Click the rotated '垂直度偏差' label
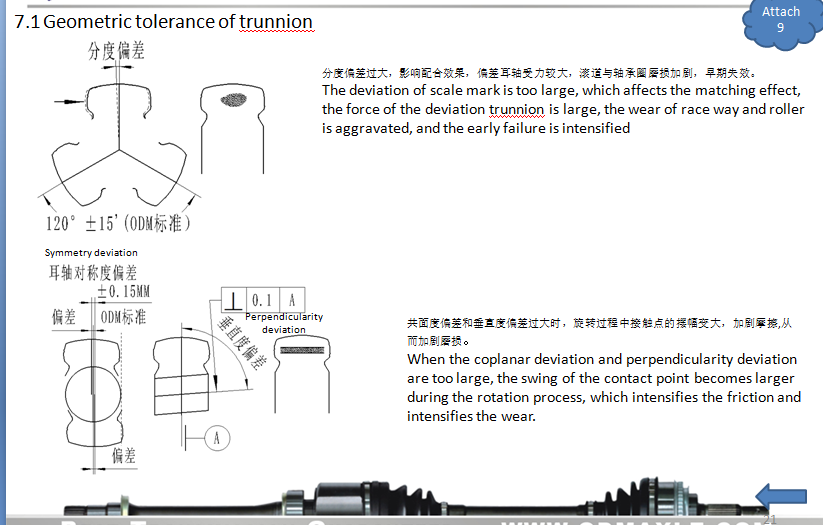Viewport: 823px width, 525px height. click(242, 343)
